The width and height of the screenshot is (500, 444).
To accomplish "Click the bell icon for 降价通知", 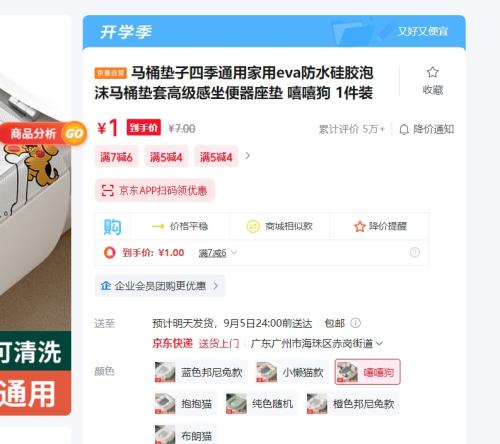I will coord(404,129).
